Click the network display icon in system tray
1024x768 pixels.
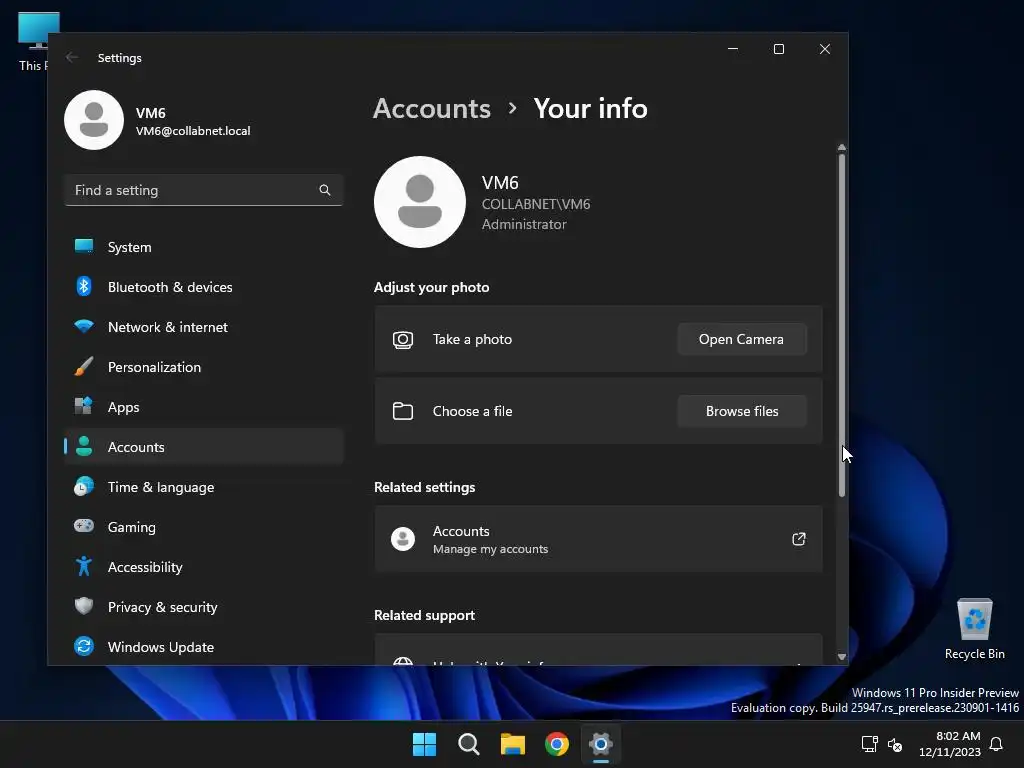pos(869,744)
